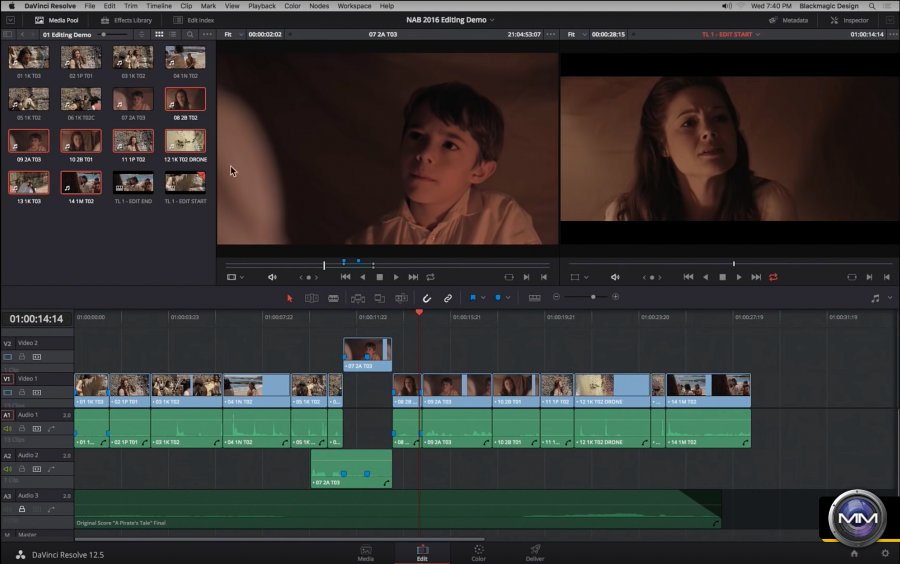The width and height of the screenshot is (900, 564).
Task: Open source viewer Fit zoom dropdown
Action: tap(233, 34)
